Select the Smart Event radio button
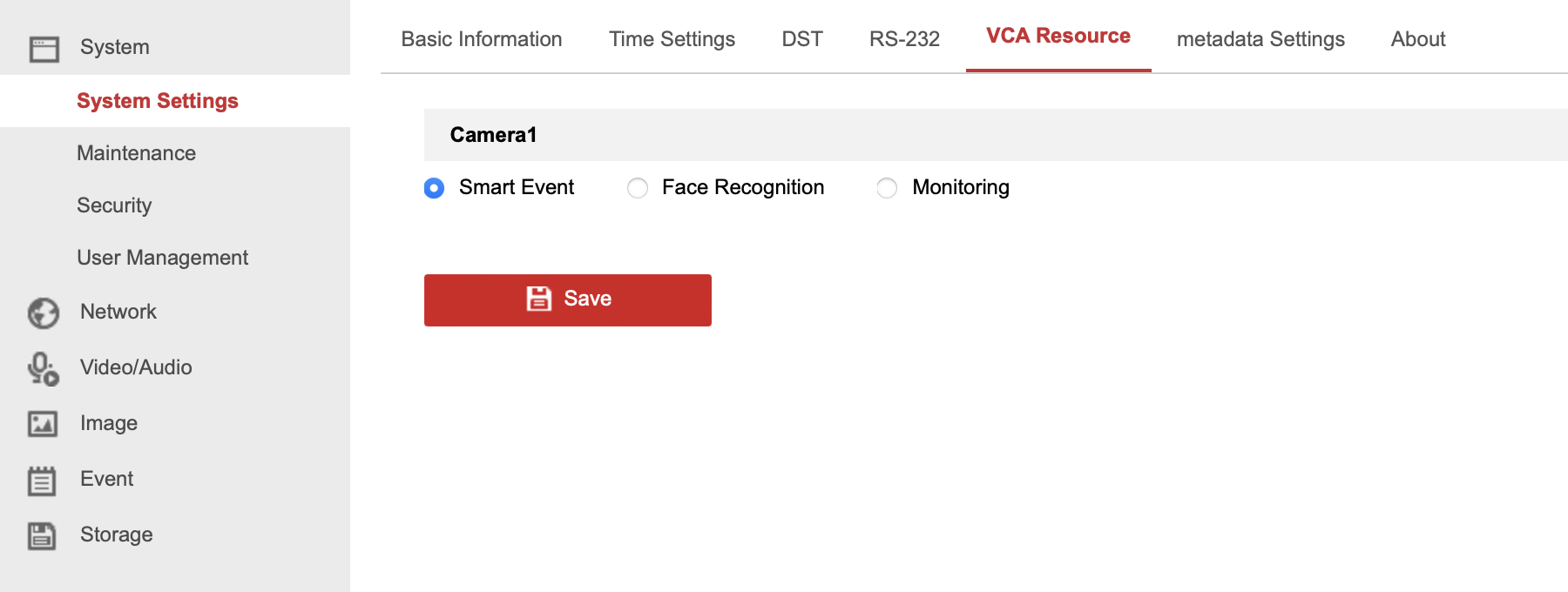1568x592 pixels. pyautogui.click(x=434, y=188)
